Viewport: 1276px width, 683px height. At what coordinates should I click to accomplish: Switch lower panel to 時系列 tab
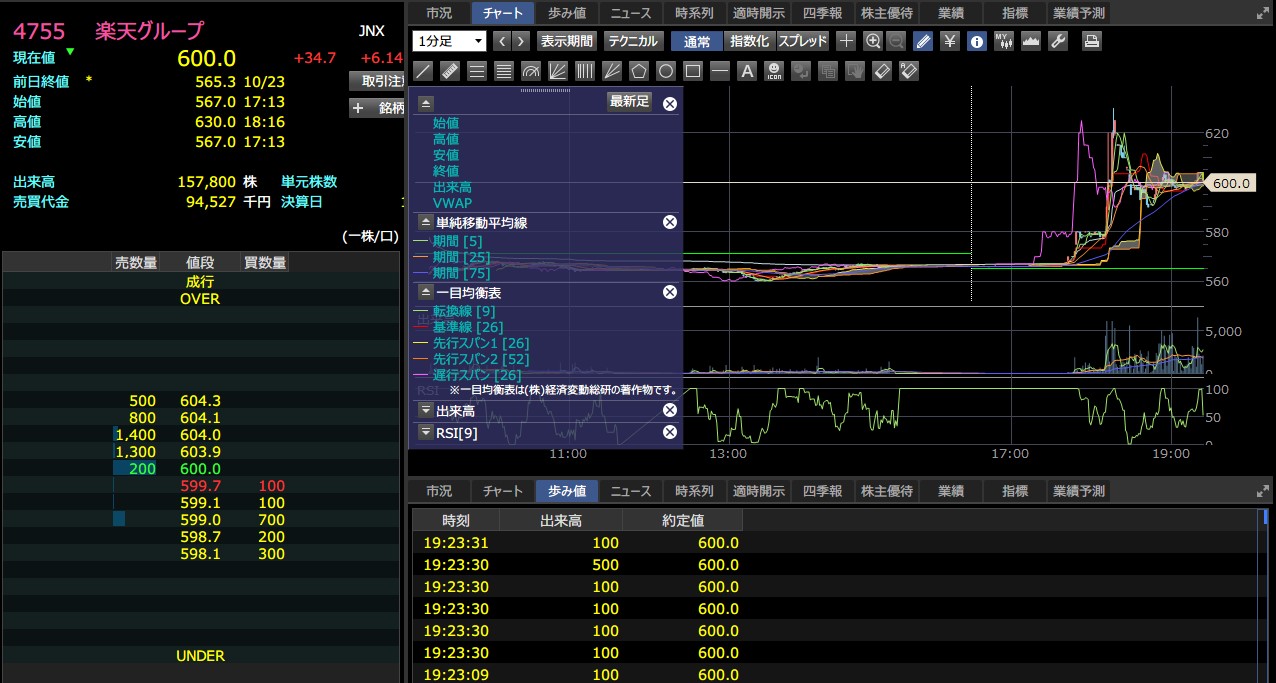click(x=695, y=491)
